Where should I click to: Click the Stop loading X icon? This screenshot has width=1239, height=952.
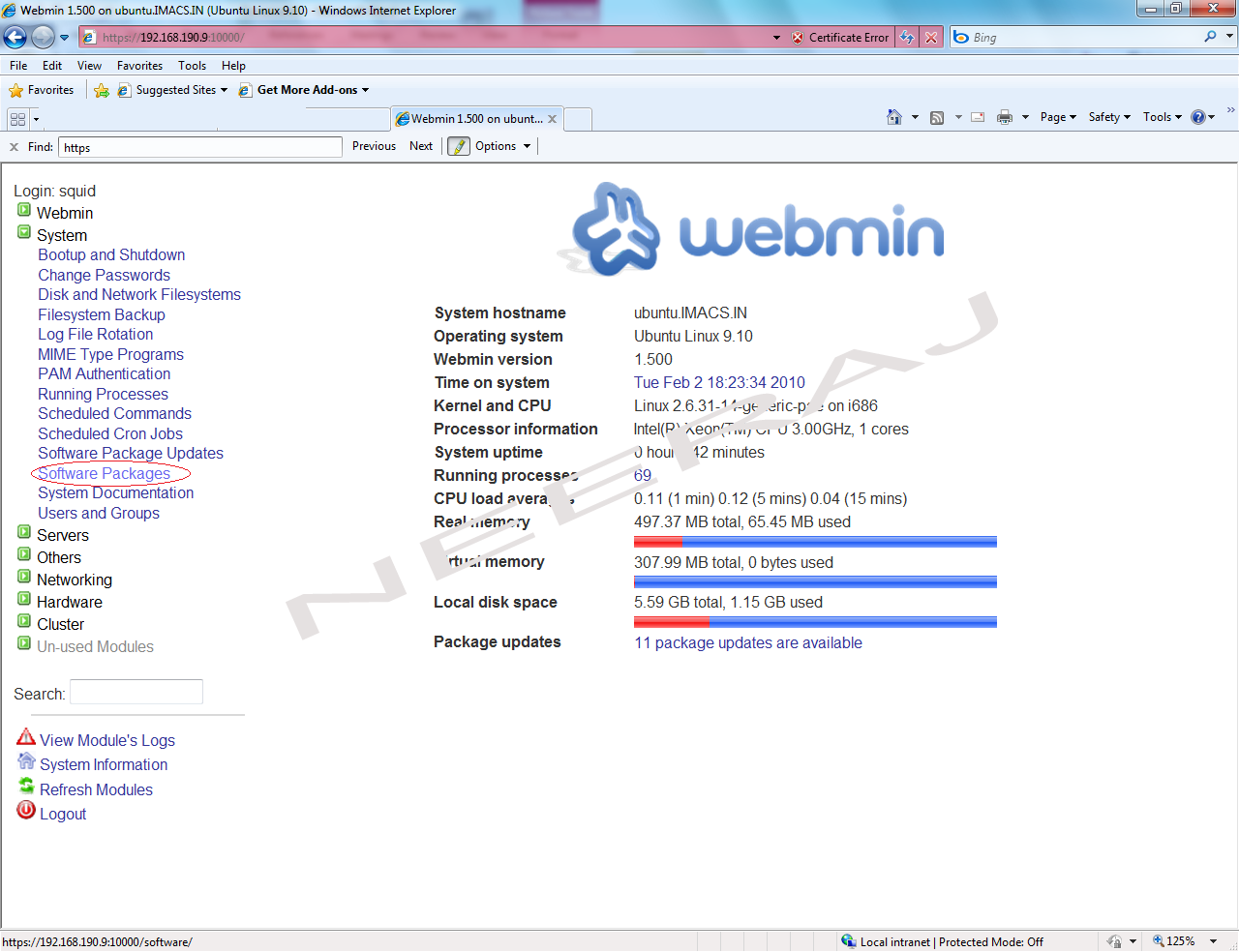931,38
